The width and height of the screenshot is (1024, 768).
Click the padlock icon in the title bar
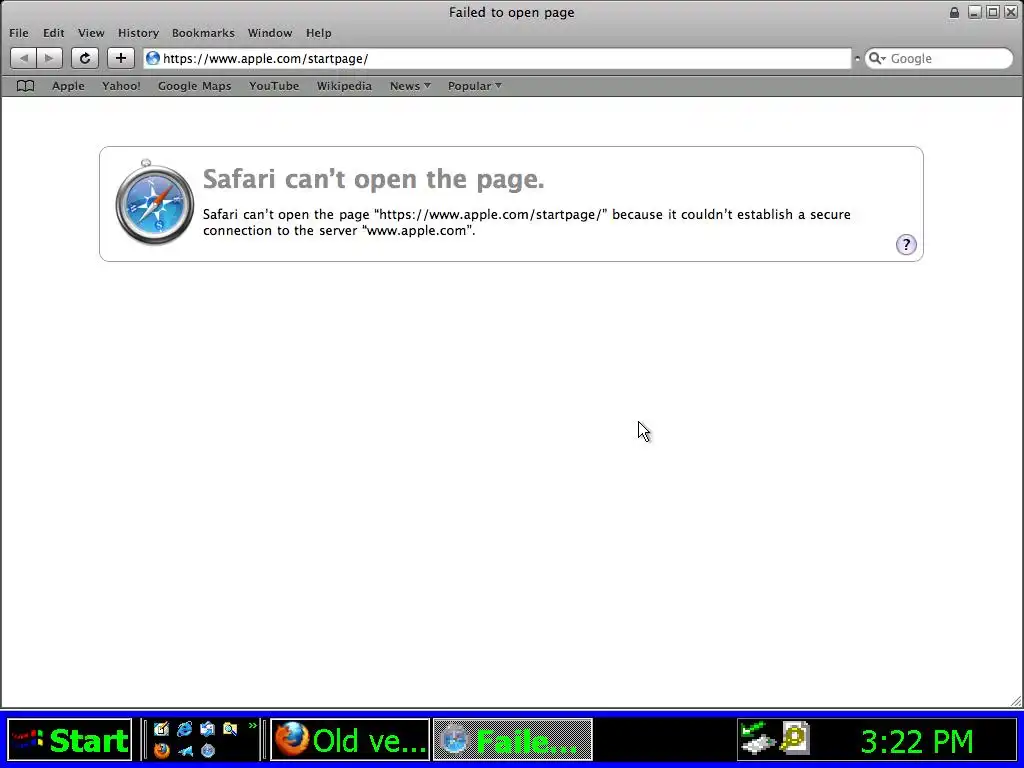[954, 12]
